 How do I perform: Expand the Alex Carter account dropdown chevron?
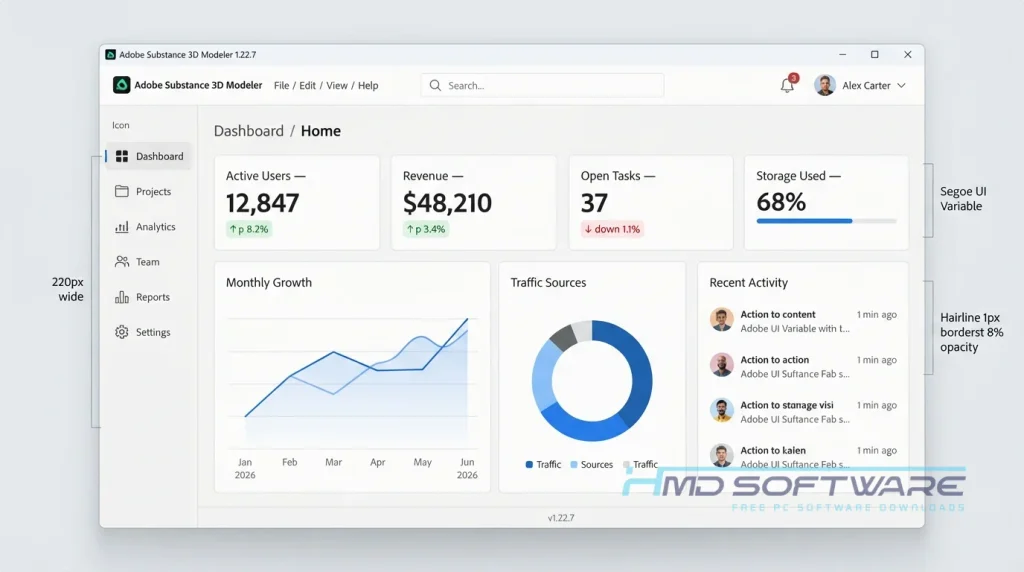[x=901, y=86]
